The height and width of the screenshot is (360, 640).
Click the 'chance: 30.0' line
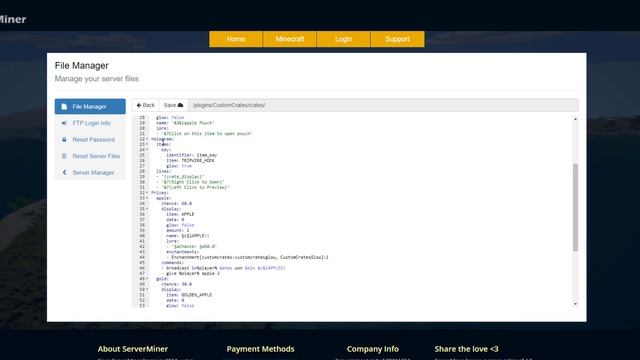(176, 284)
